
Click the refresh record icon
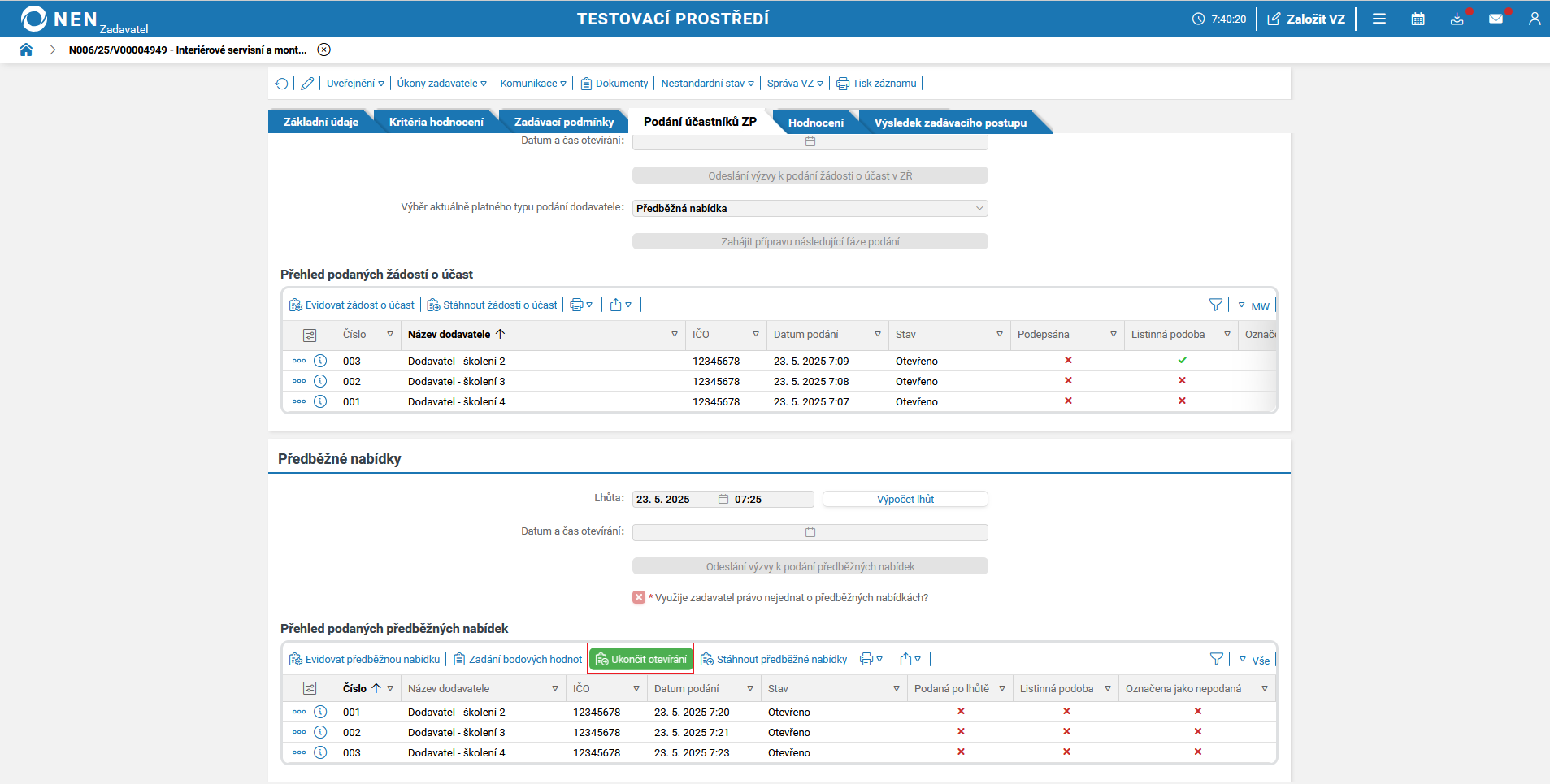(x=281, y=84)
